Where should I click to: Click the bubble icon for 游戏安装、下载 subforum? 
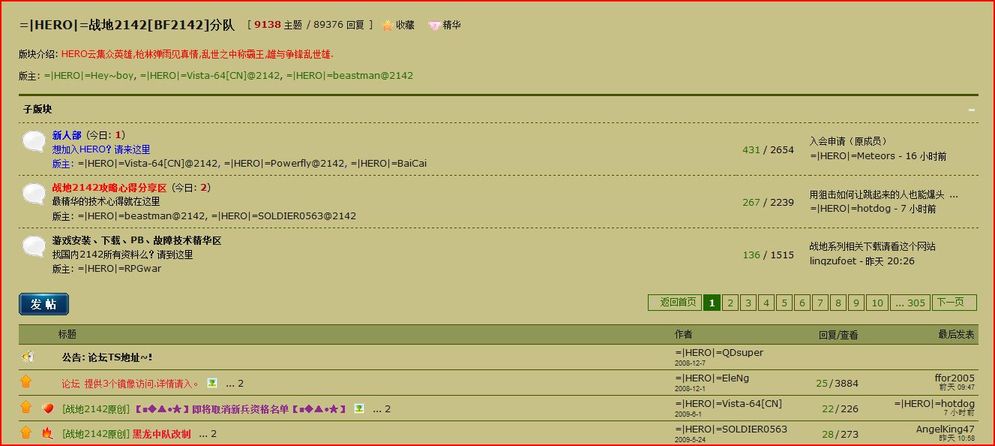click(33, 247)
